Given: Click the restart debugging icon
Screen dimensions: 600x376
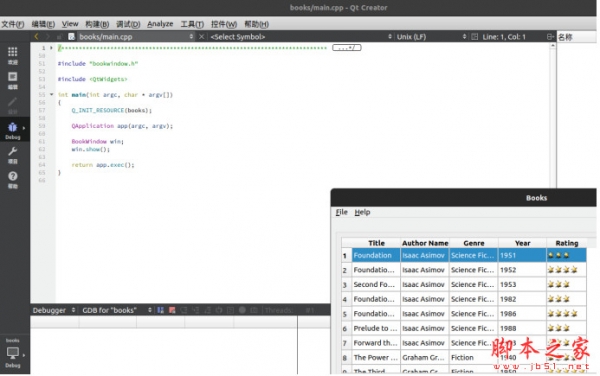Looking at the screenshot, I should (x=219, y=310).
